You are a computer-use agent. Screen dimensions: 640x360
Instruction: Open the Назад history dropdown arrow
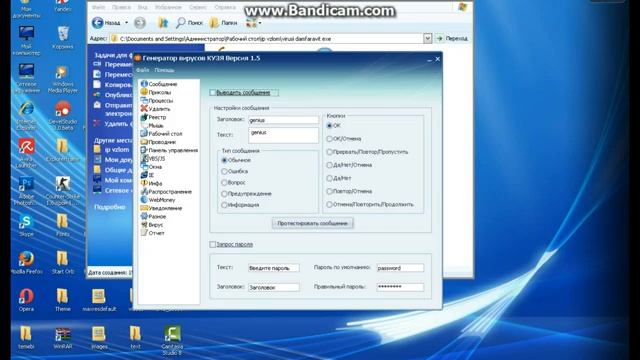click(x=127, y=23)
